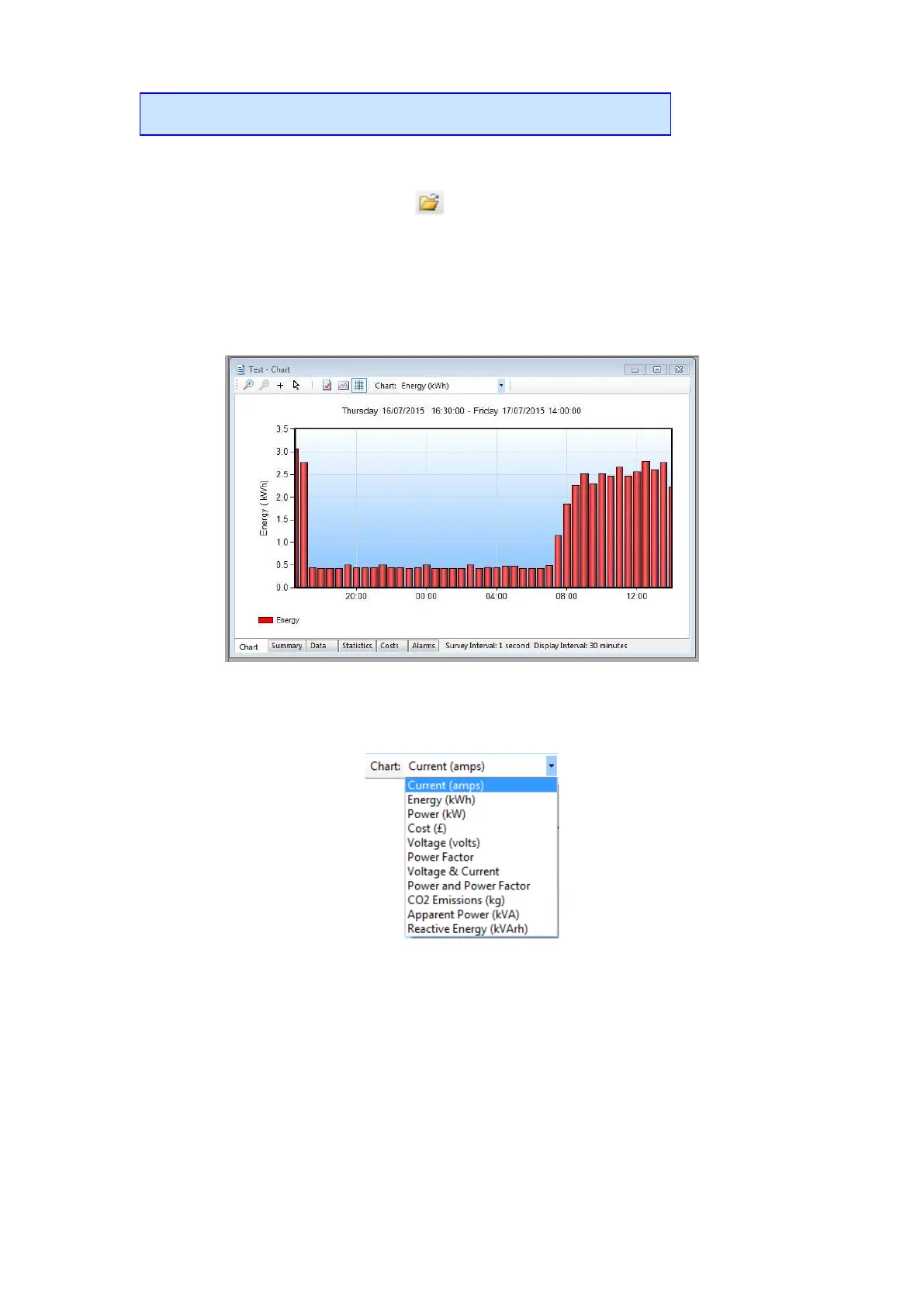
Task: Choose Voltage & Current from the list
Action: pyautogui.click(x=481, y=872)
